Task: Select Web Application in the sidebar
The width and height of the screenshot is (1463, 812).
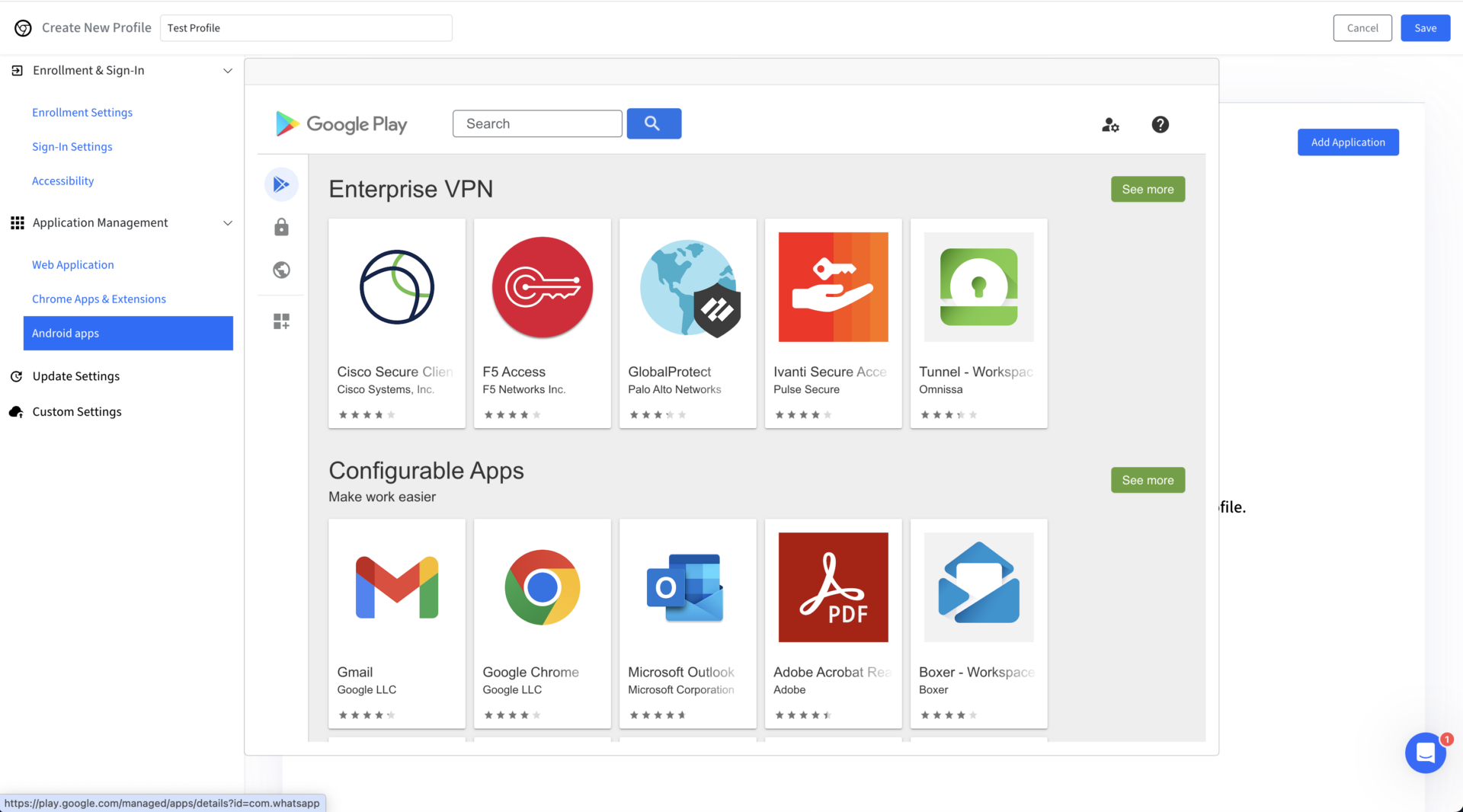Action: click(72, 264)
